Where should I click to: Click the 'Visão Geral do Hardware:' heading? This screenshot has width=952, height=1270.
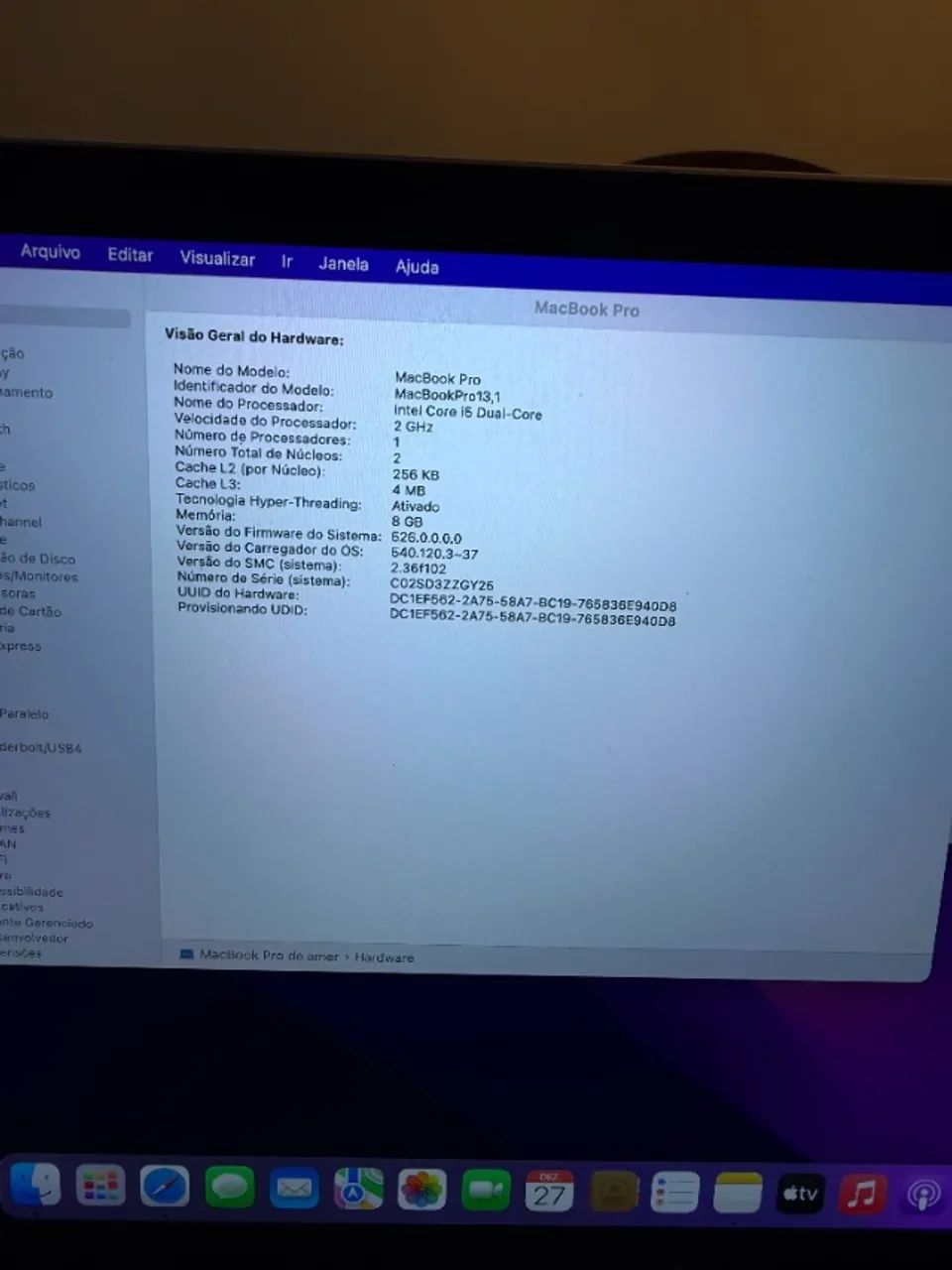(x=254, y=337)
